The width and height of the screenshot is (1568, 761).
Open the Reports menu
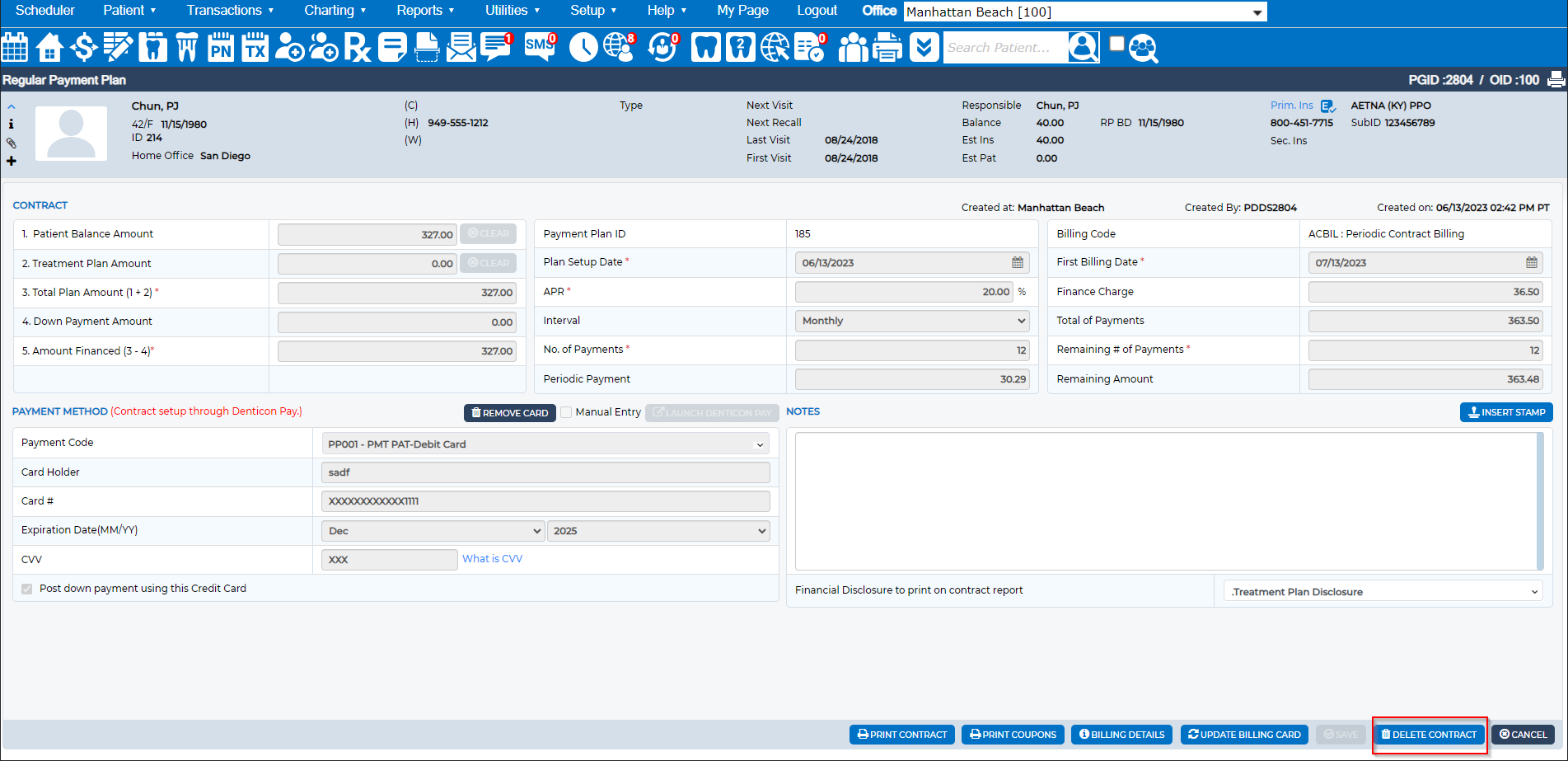coord(425,10)
